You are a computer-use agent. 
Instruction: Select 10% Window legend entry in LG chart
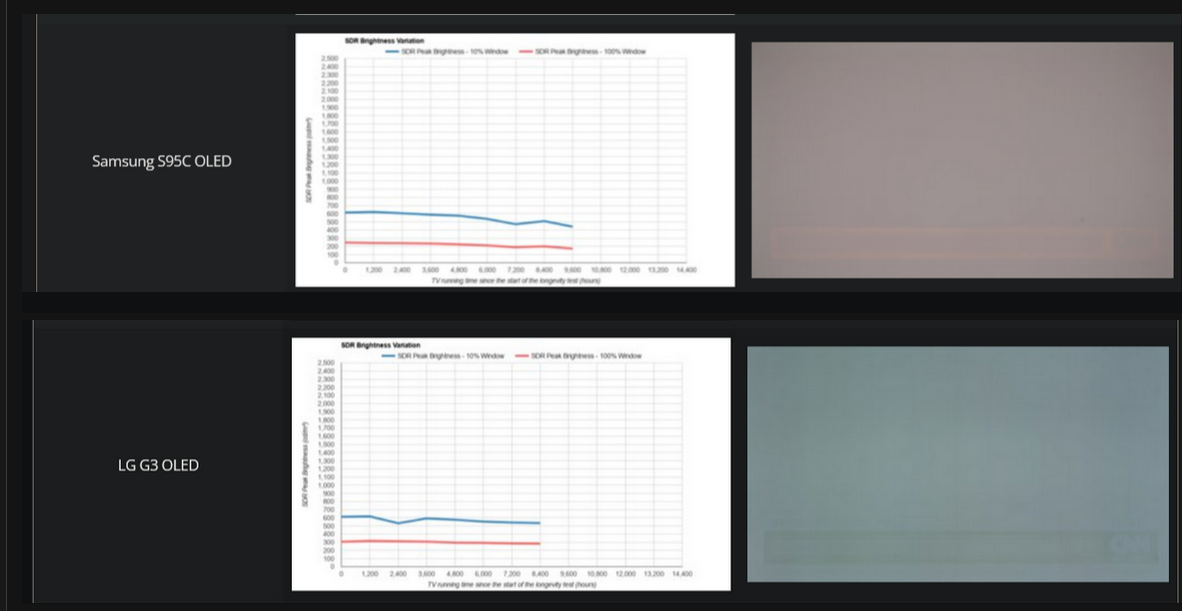[x=442, y=356]
